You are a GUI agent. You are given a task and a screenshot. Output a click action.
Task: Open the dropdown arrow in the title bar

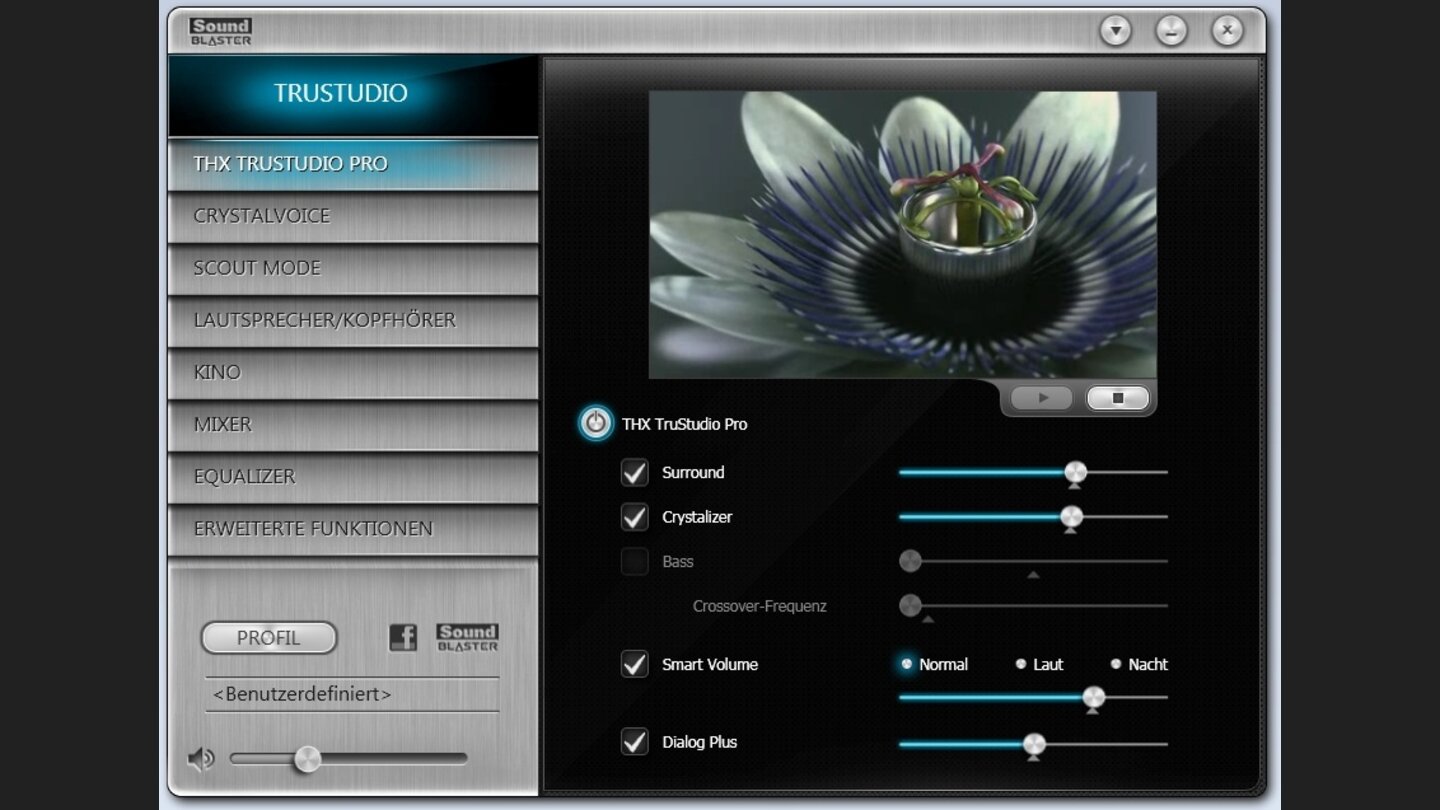1116,31
